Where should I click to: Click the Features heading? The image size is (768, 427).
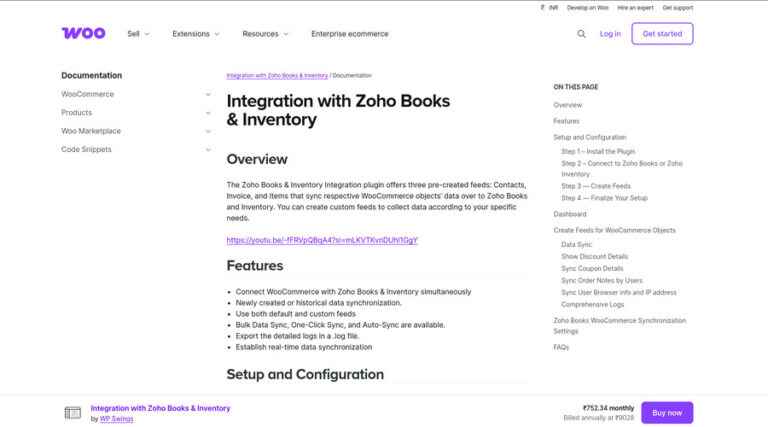(x=255, y=265)
